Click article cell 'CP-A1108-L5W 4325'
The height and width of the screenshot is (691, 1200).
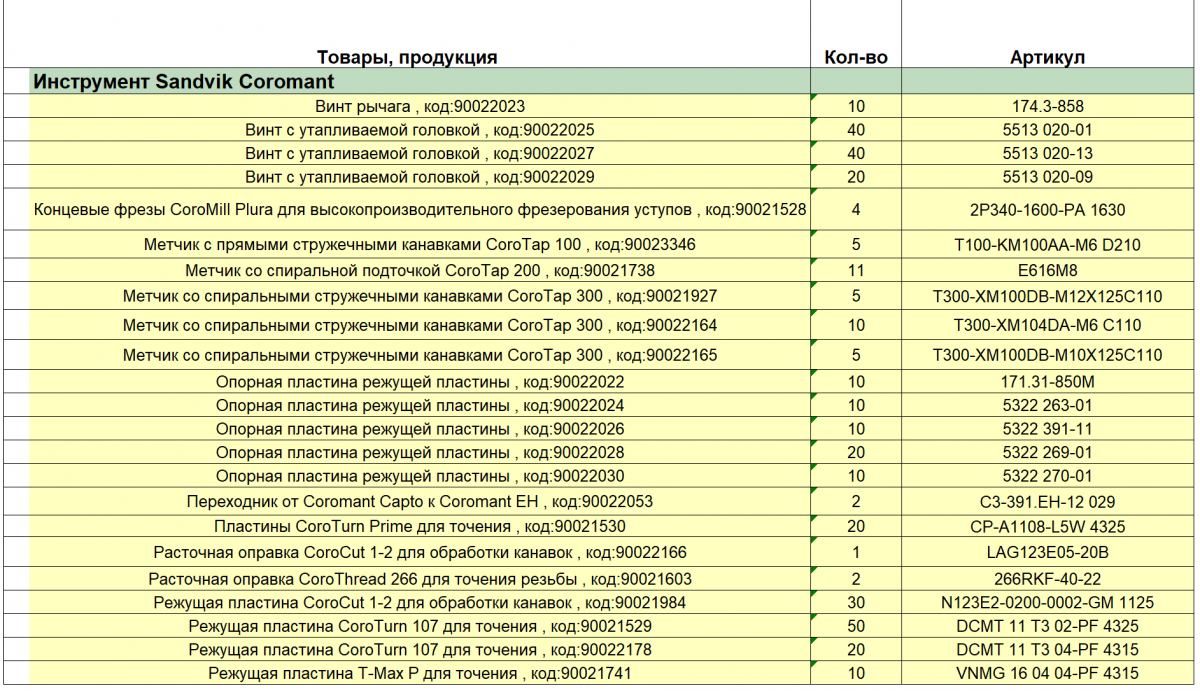(1048, 526)
